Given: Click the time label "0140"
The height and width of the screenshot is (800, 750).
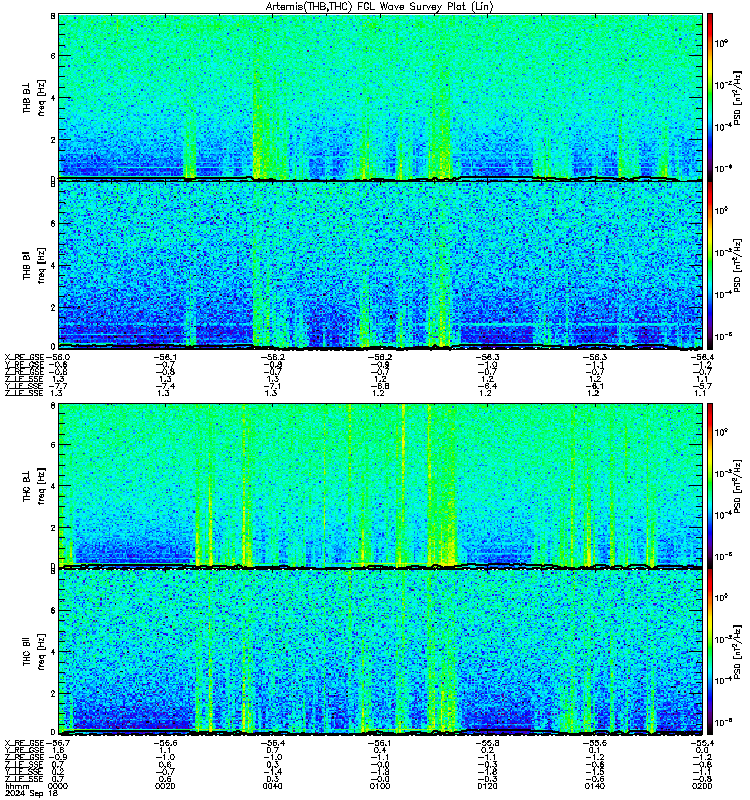Looking at the screenshot, I should [x=595, y=786].
